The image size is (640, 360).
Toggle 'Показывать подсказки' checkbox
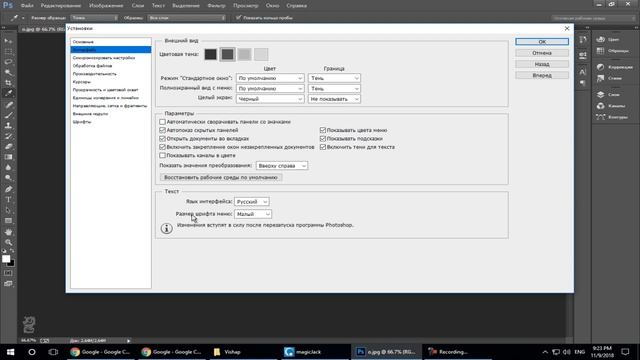click(323, 139)
